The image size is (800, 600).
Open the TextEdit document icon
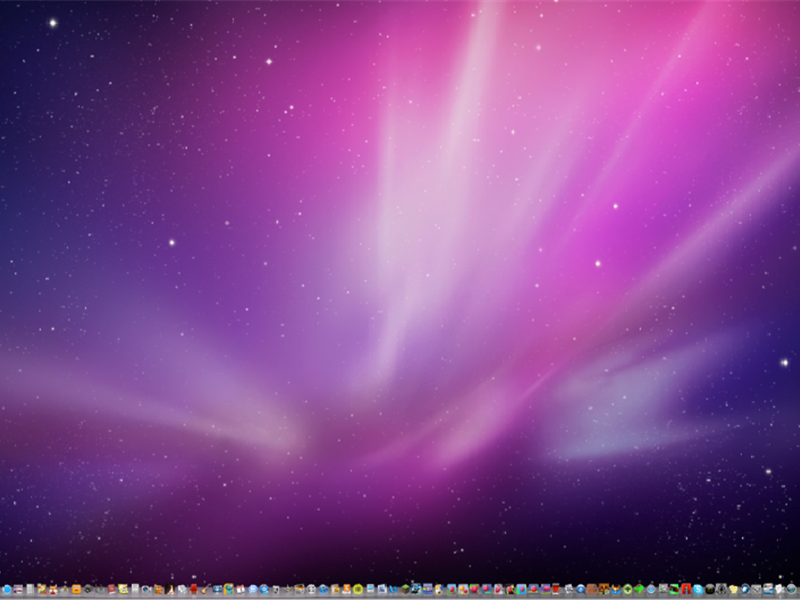[779, 588]
